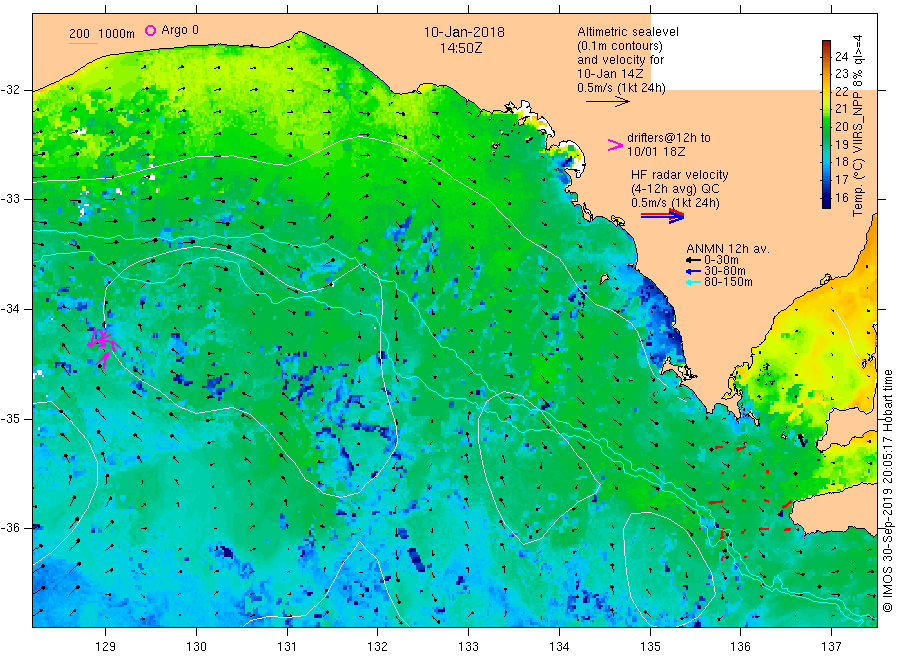Click the black 0-30m ANMN legend arrow
The image size is (900, 660).
pyautogui.click(x=693, y=260)
